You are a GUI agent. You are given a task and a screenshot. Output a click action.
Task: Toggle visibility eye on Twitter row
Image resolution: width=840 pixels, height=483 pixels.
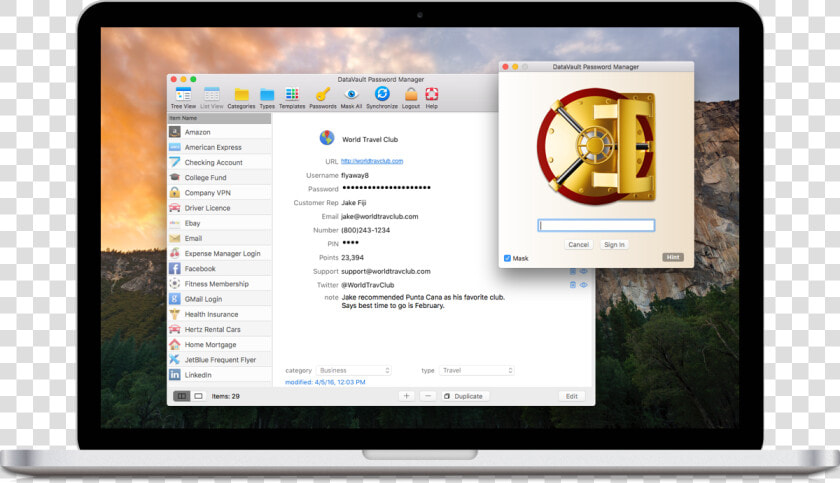[x=584, y=285]
